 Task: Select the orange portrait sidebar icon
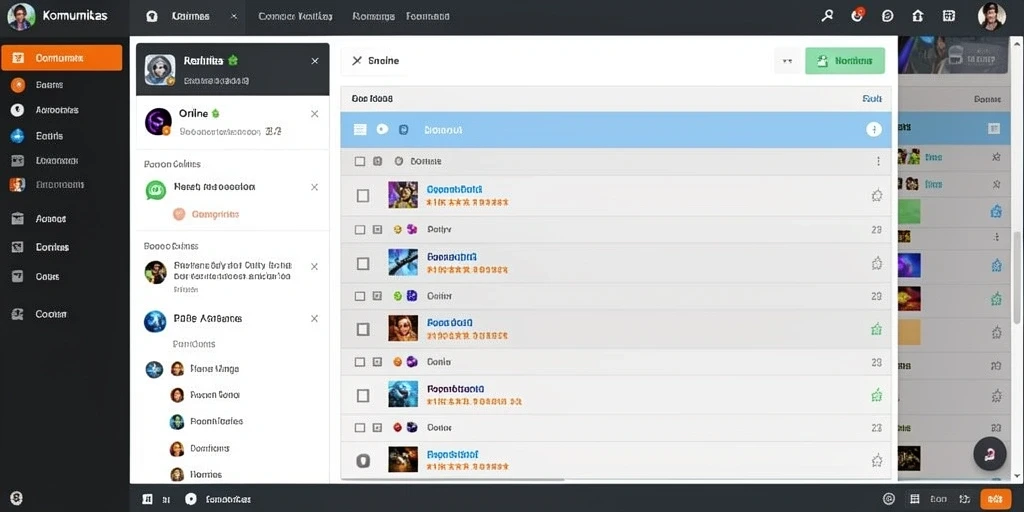click(x=18, y=185)
